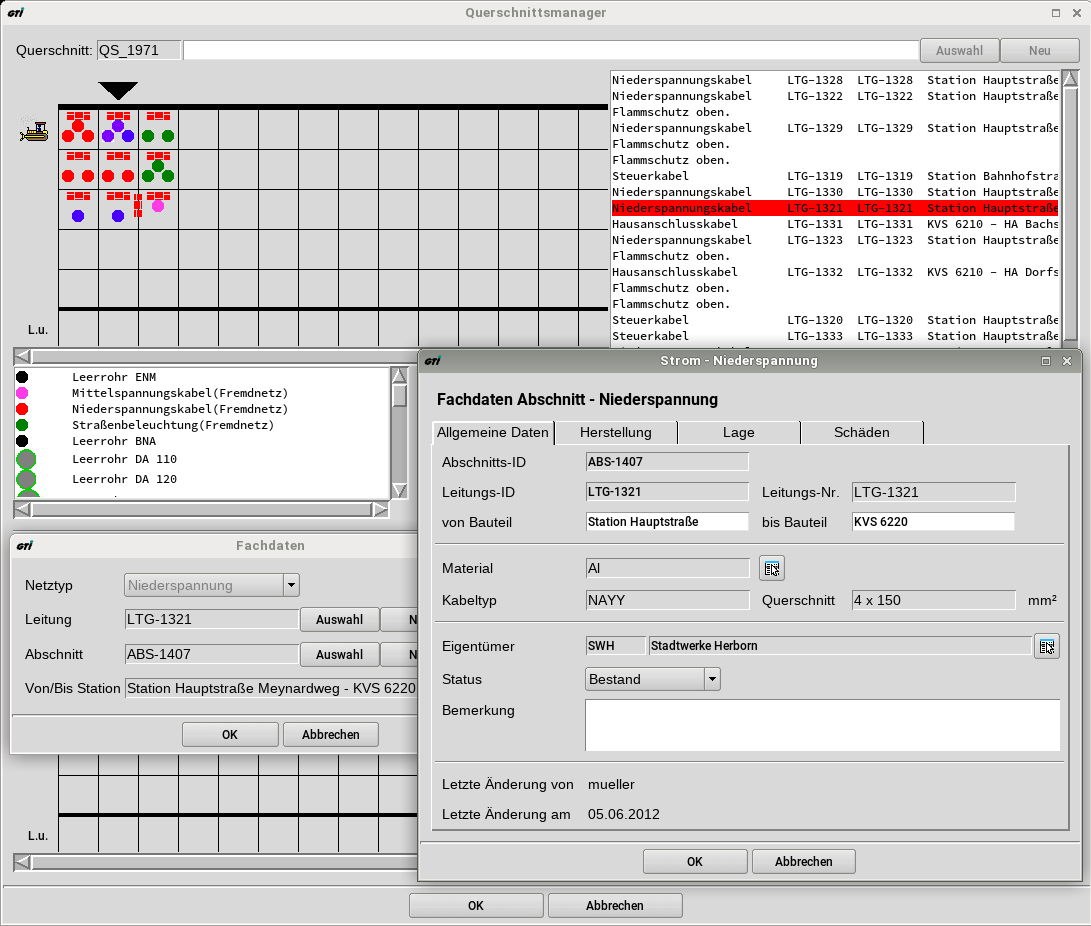Open the Status dropdown showing Bestand

tap(712, 679)
